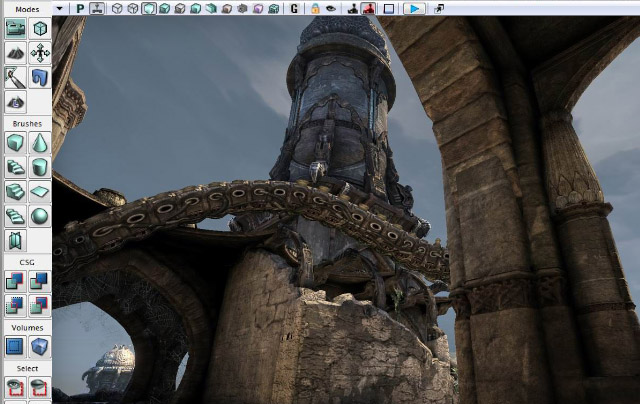Enable Lit view mode in toolbar
This screenshot has width=640, height=404.
tap(149, 8)
